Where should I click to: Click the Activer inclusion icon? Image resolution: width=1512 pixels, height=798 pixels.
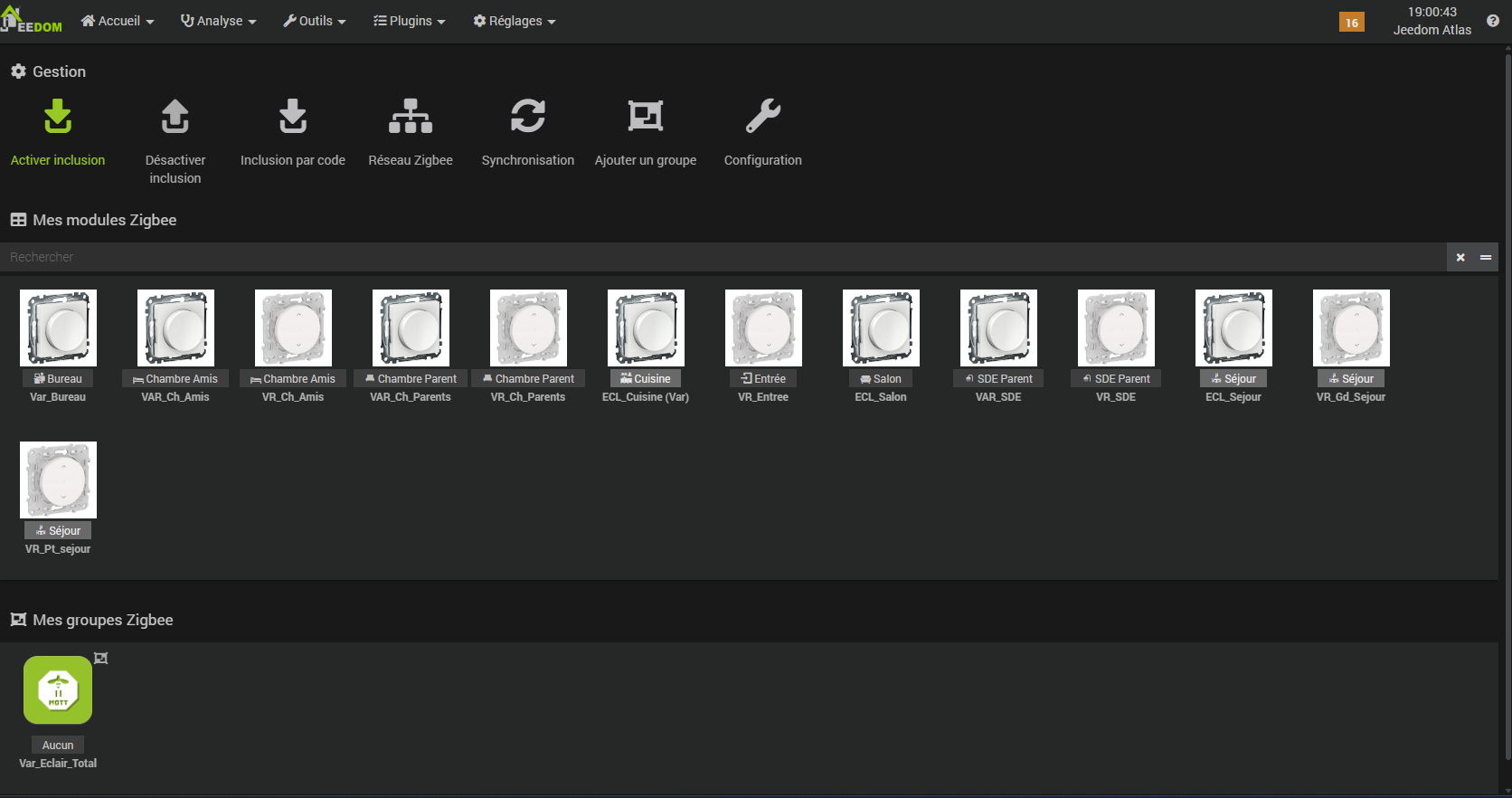pyautogui.click(x=58, y=117)
